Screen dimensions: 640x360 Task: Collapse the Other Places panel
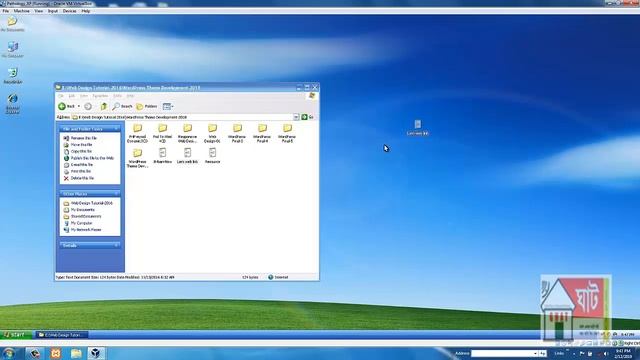pyautogui.click(x=116, y=193)
